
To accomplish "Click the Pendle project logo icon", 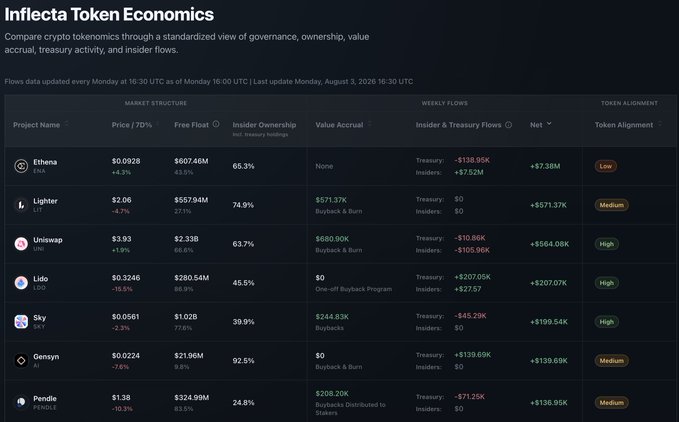I will point(21,402).
